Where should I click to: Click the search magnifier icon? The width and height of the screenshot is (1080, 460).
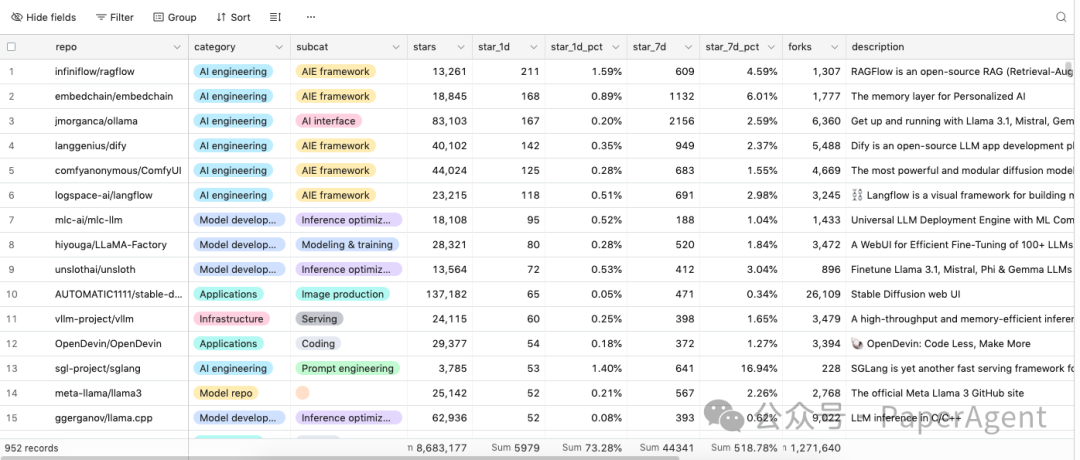click(x=1061, y=17)
